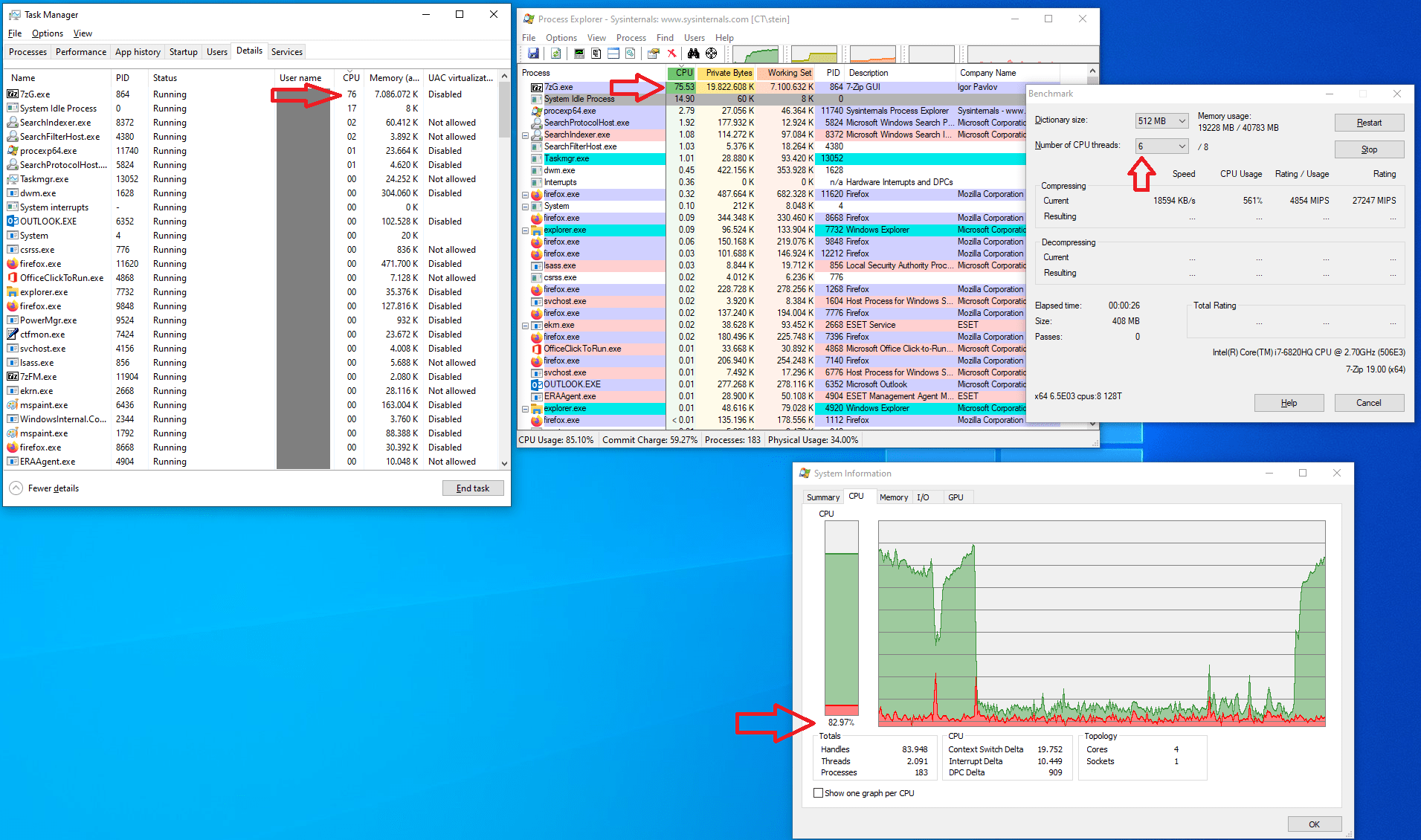This screenshot has height=840, width=1421.
Task: Click the OfficeClickToRun.exe icon in Process Explorer
Action: (x=537, y=349)
